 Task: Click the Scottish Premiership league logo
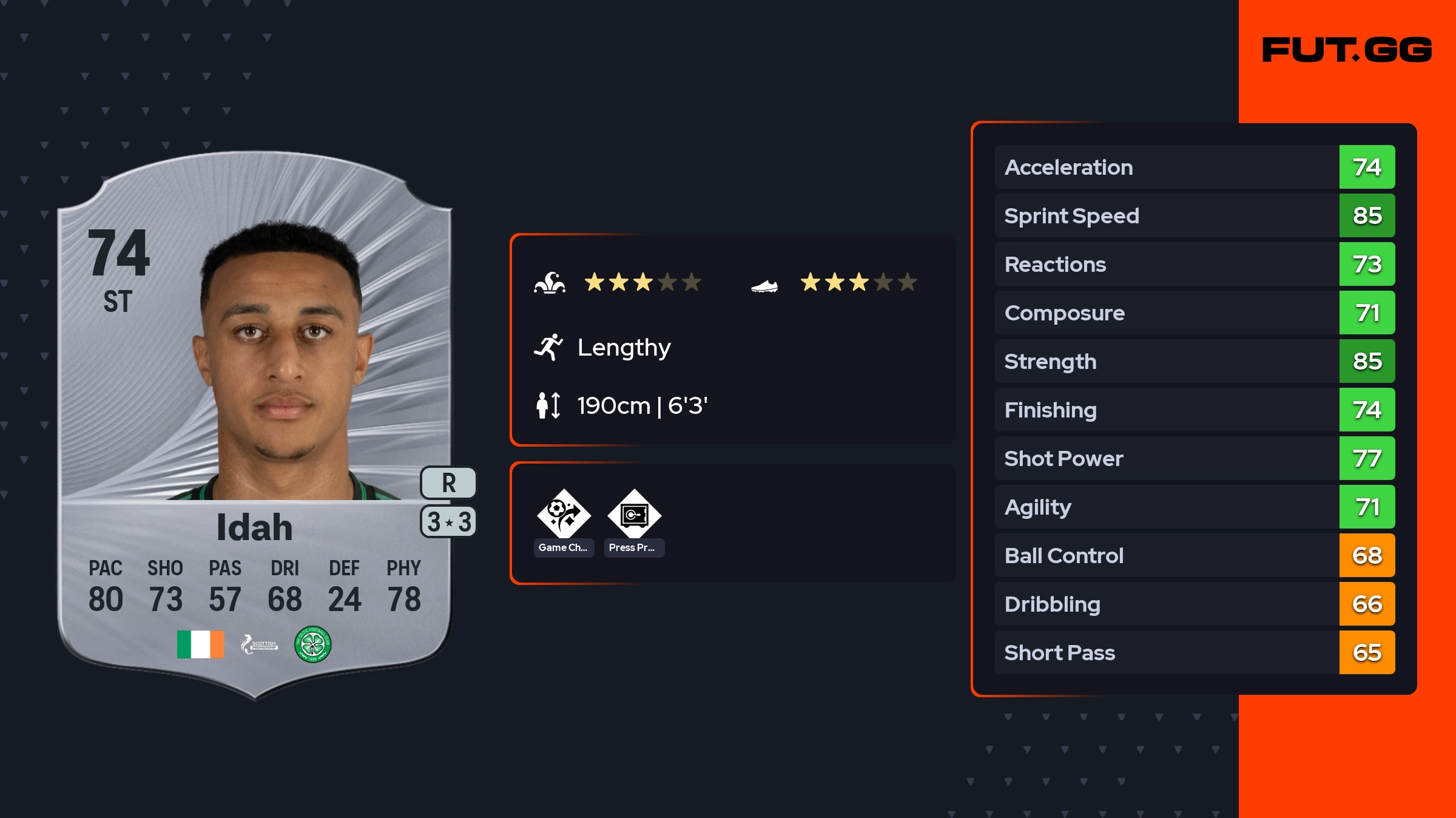[259, 644]
